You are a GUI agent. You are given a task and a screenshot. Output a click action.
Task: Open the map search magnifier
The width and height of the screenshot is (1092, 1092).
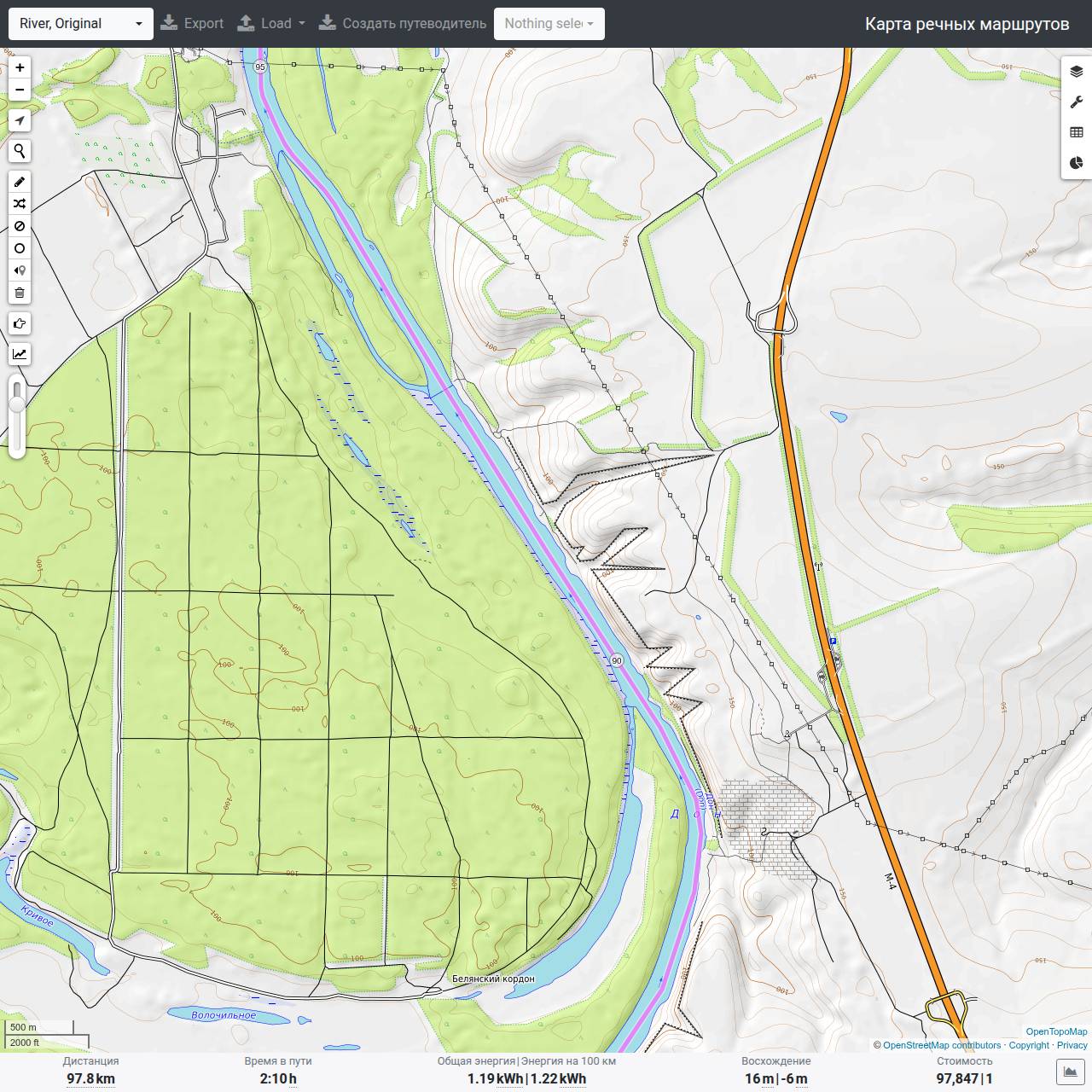19,151
